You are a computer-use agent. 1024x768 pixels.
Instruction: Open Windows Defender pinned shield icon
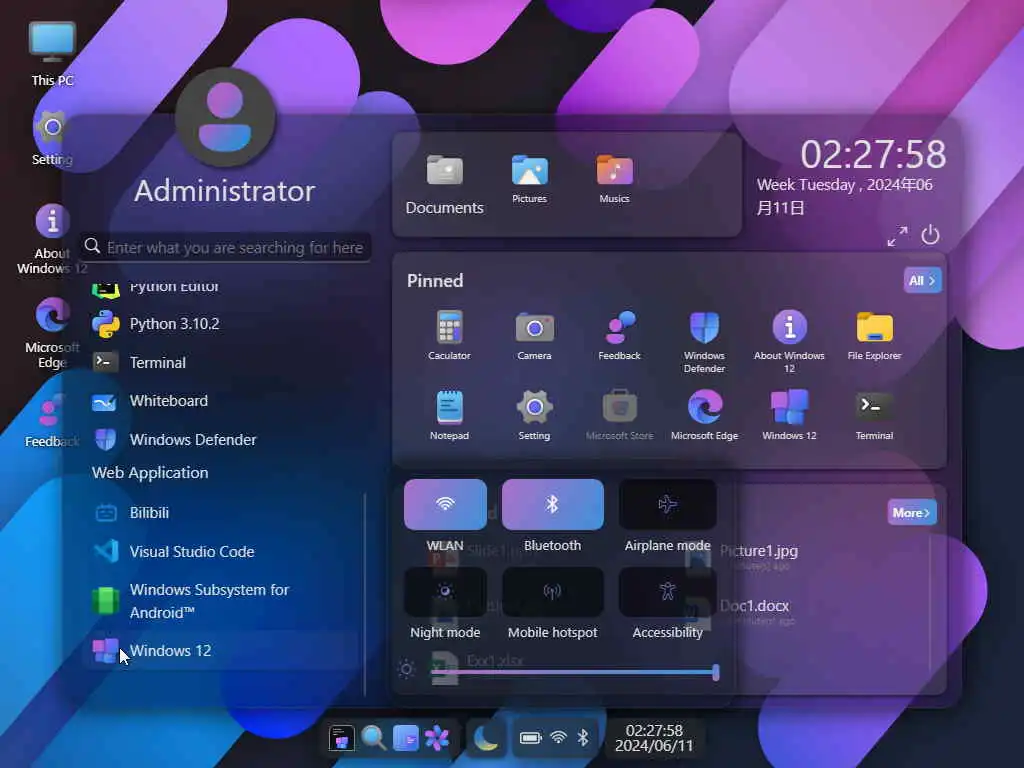(704, 342)
